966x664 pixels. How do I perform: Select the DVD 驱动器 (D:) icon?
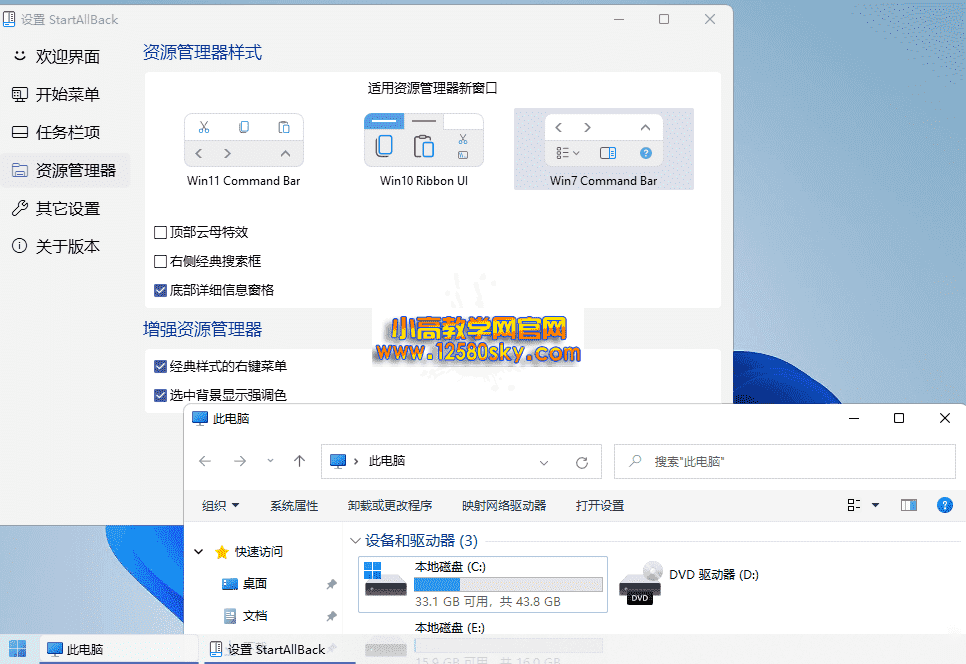coord(641,582)
